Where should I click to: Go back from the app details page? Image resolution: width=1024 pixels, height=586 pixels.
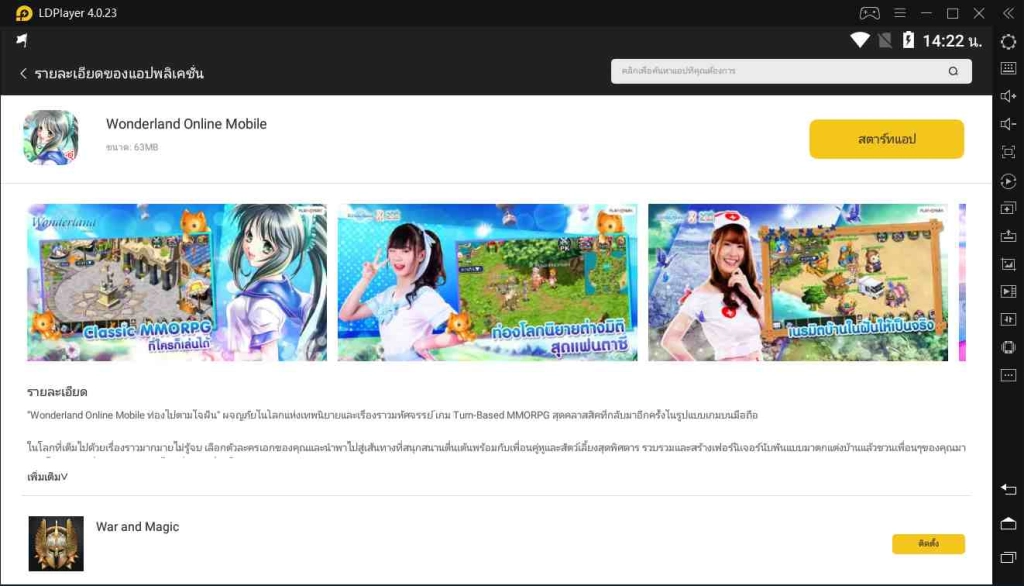(23, 73)
